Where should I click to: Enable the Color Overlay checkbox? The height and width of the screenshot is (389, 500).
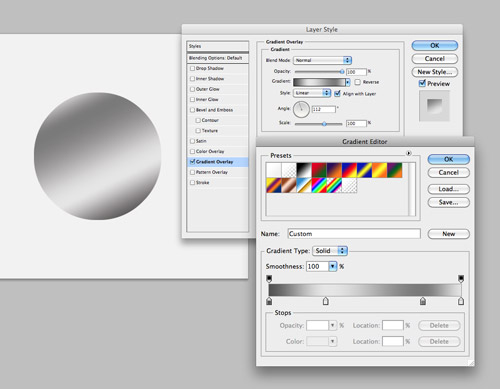pos(192,151)
